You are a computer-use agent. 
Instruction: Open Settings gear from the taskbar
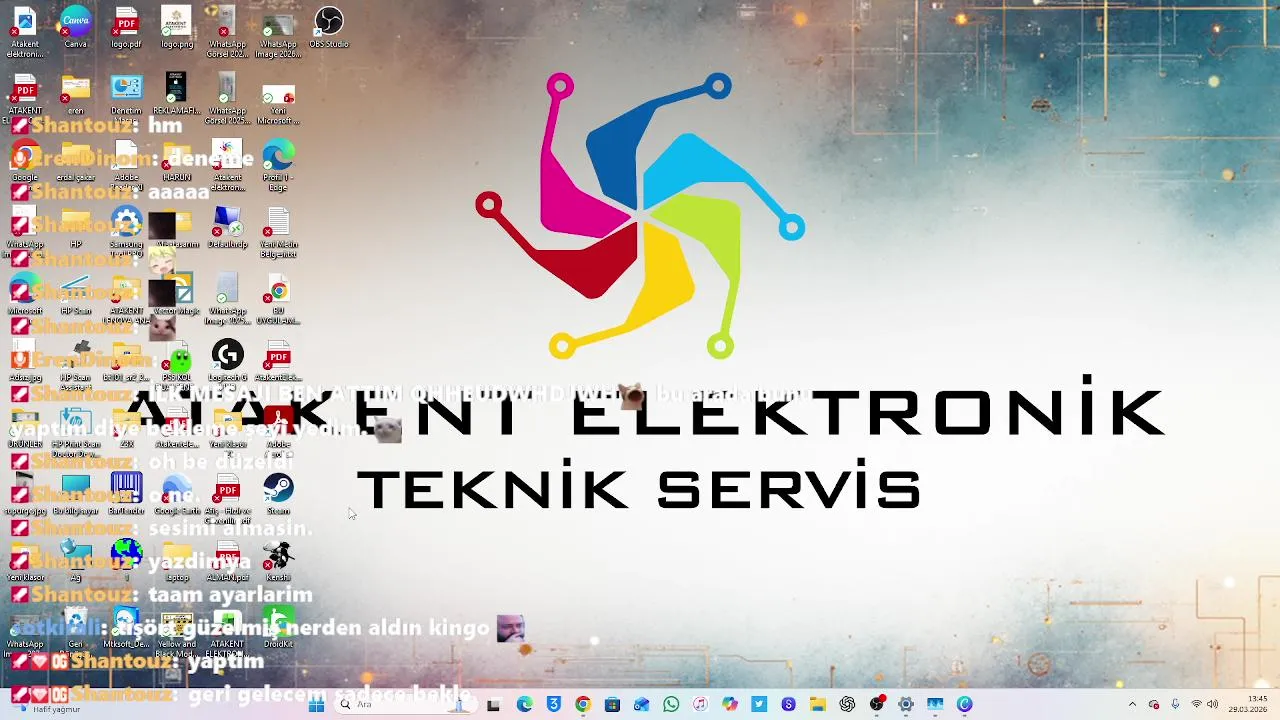(x=906, y=705)
